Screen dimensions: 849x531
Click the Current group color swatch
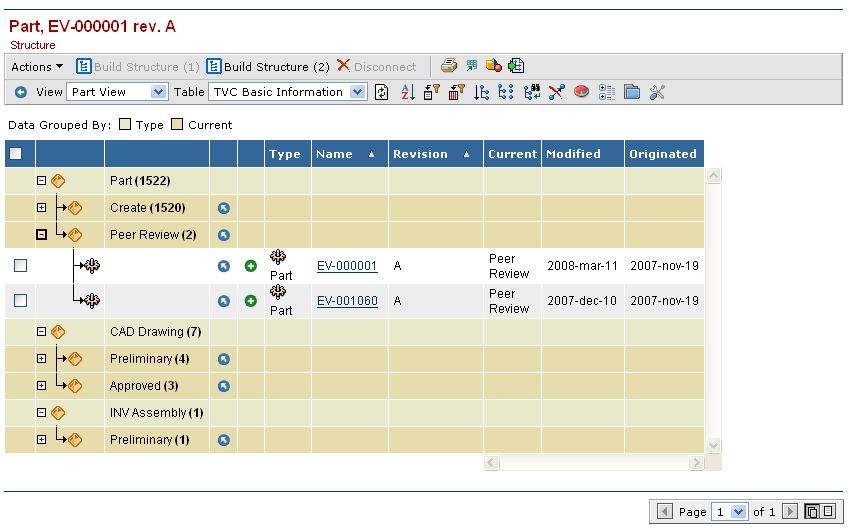[177, 125]
